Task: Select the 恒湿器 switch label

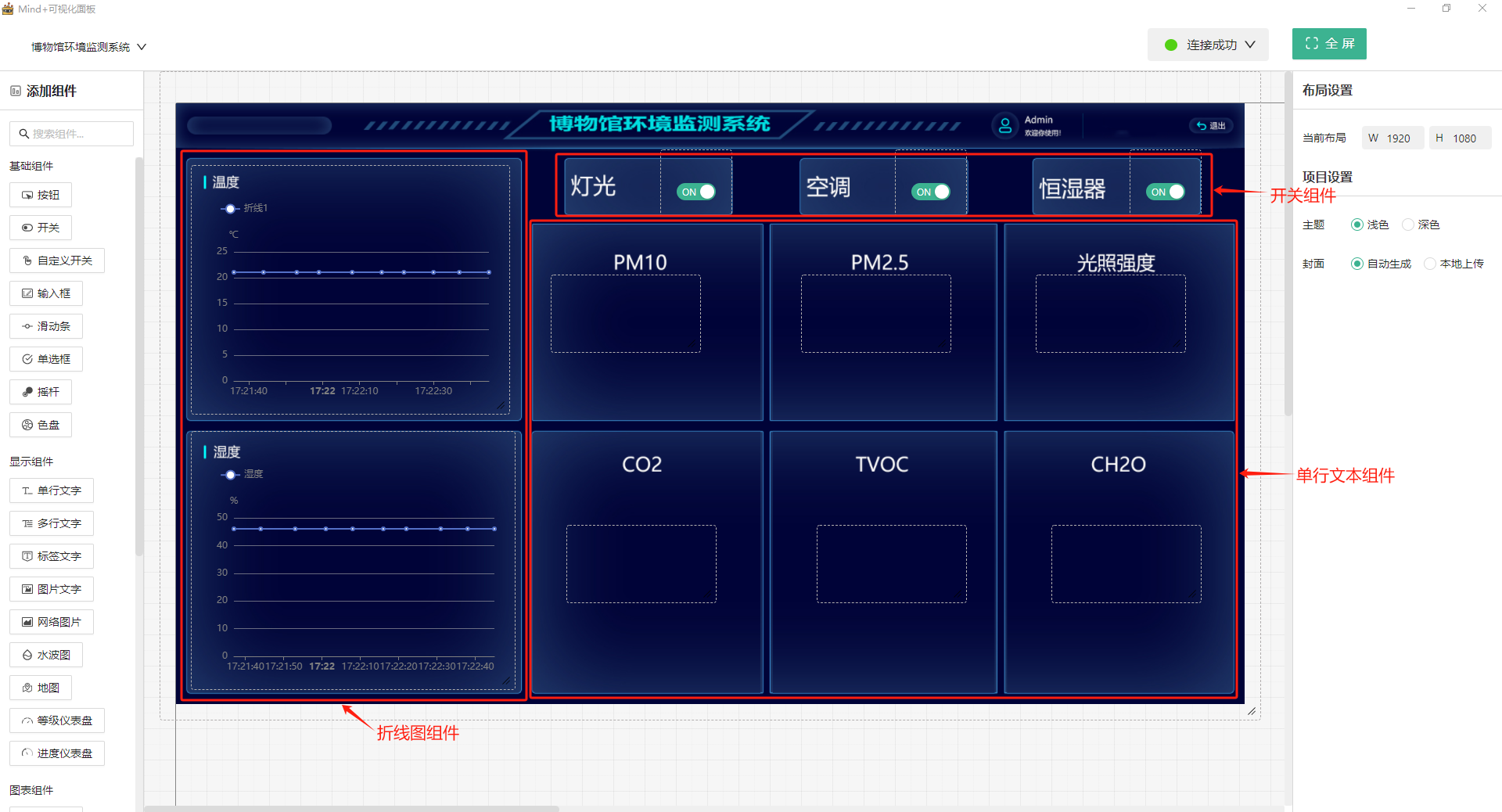Action: (1073, 189)
